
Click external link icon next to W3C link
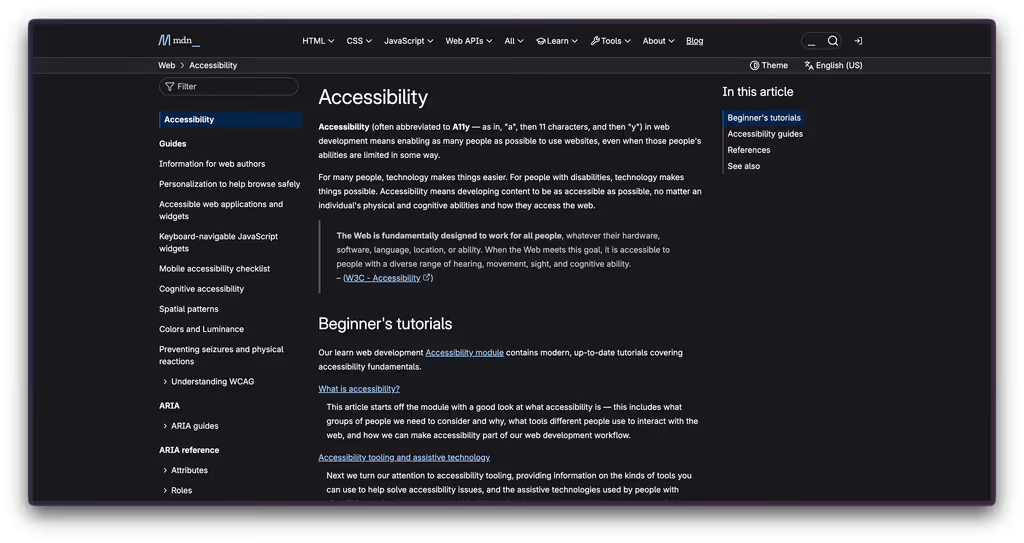(x=427, y=278)
